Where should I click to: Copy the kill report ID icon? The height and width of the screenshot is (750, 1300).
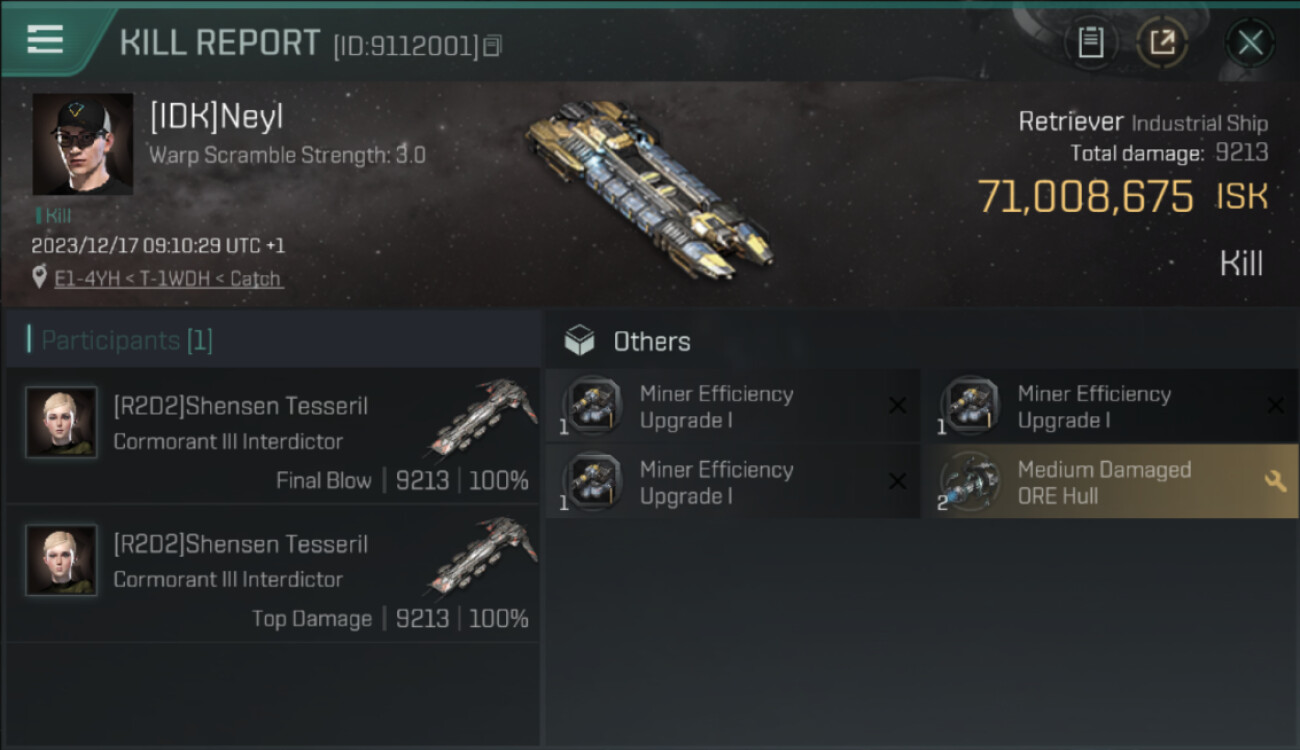click(491, 46)
